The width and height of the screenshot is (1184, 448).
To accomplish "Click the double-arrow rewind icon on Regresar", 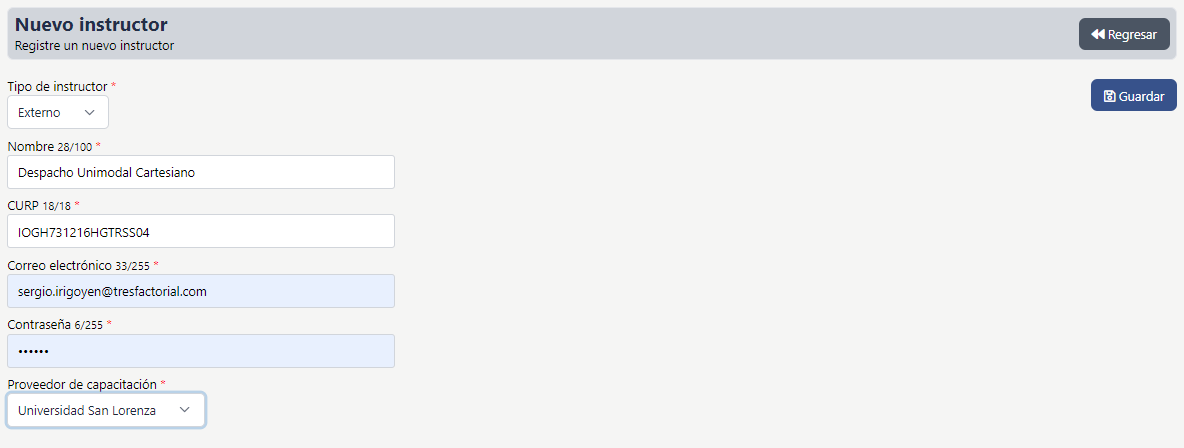I will 1097,34.
